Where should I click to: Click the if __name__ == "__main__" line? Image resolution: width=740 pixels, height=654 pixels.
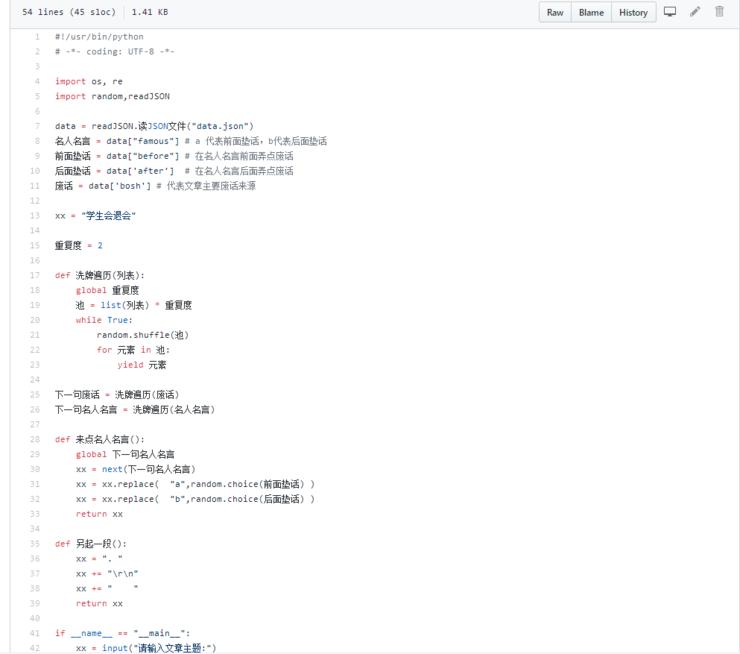pos(122,633)
